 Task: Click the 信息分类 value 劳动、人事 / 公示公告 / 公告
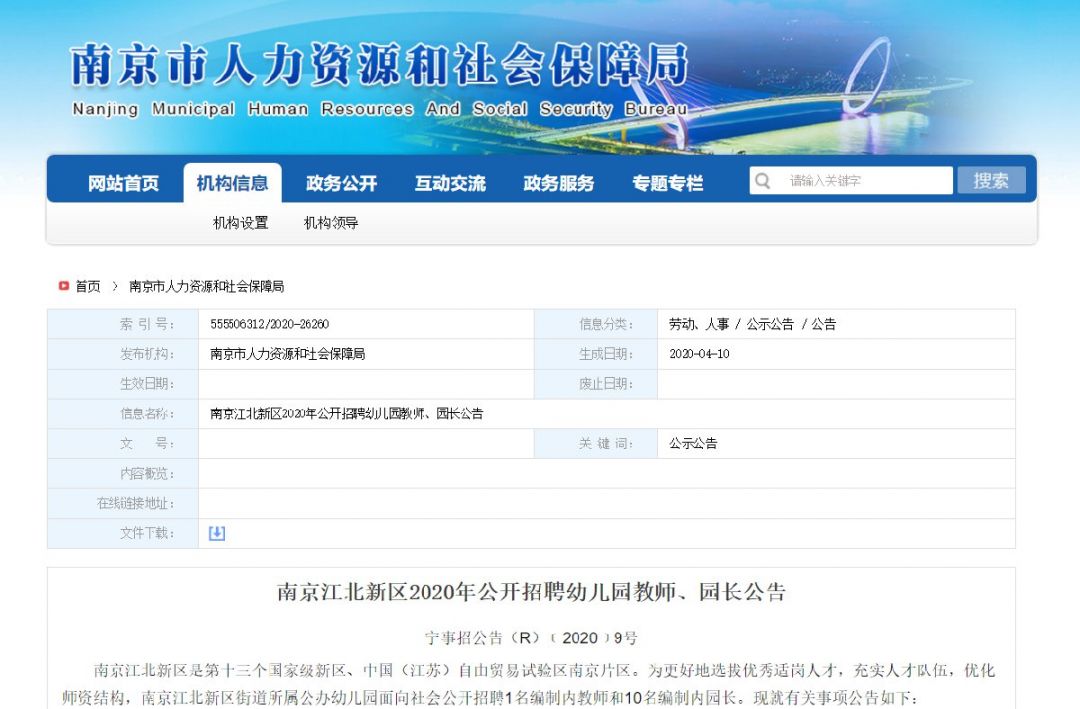[x=752, y=325]
